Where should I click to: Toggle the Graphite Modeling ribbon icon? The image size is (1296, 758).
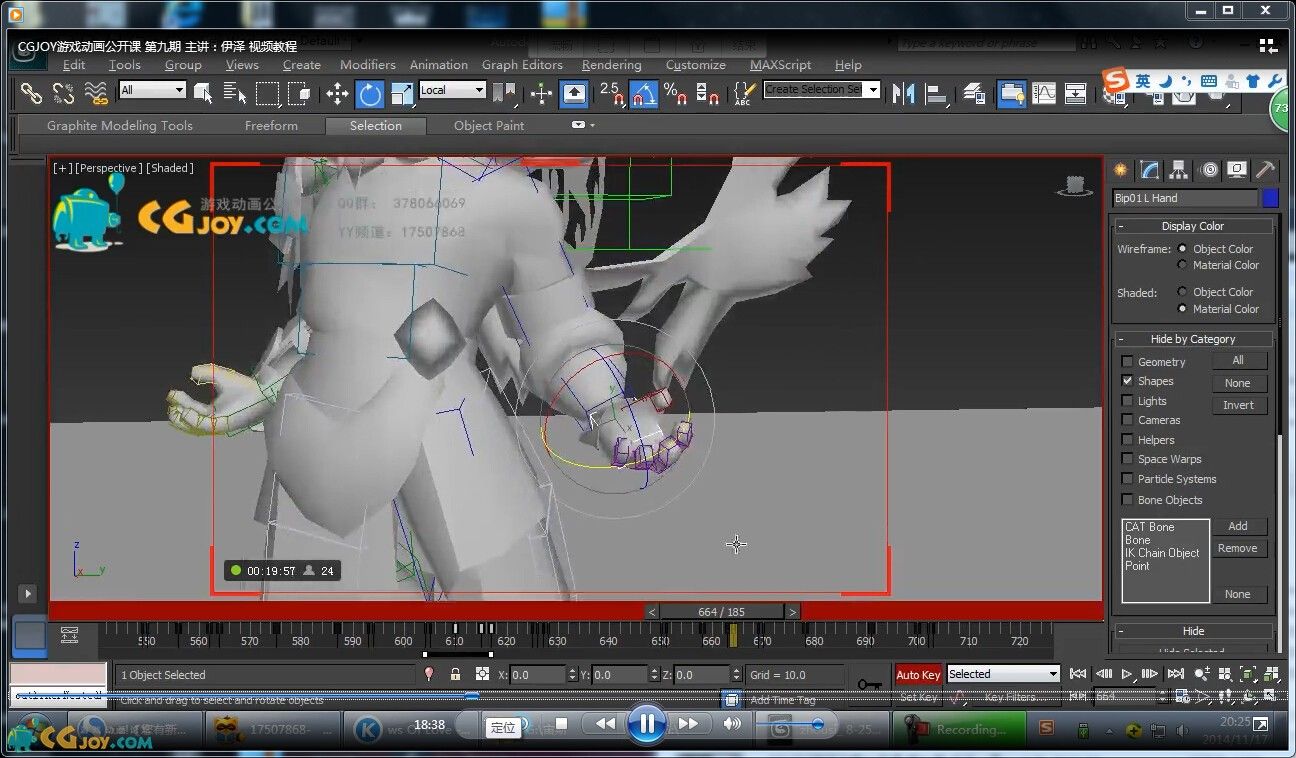click(x=1011, y=94)
